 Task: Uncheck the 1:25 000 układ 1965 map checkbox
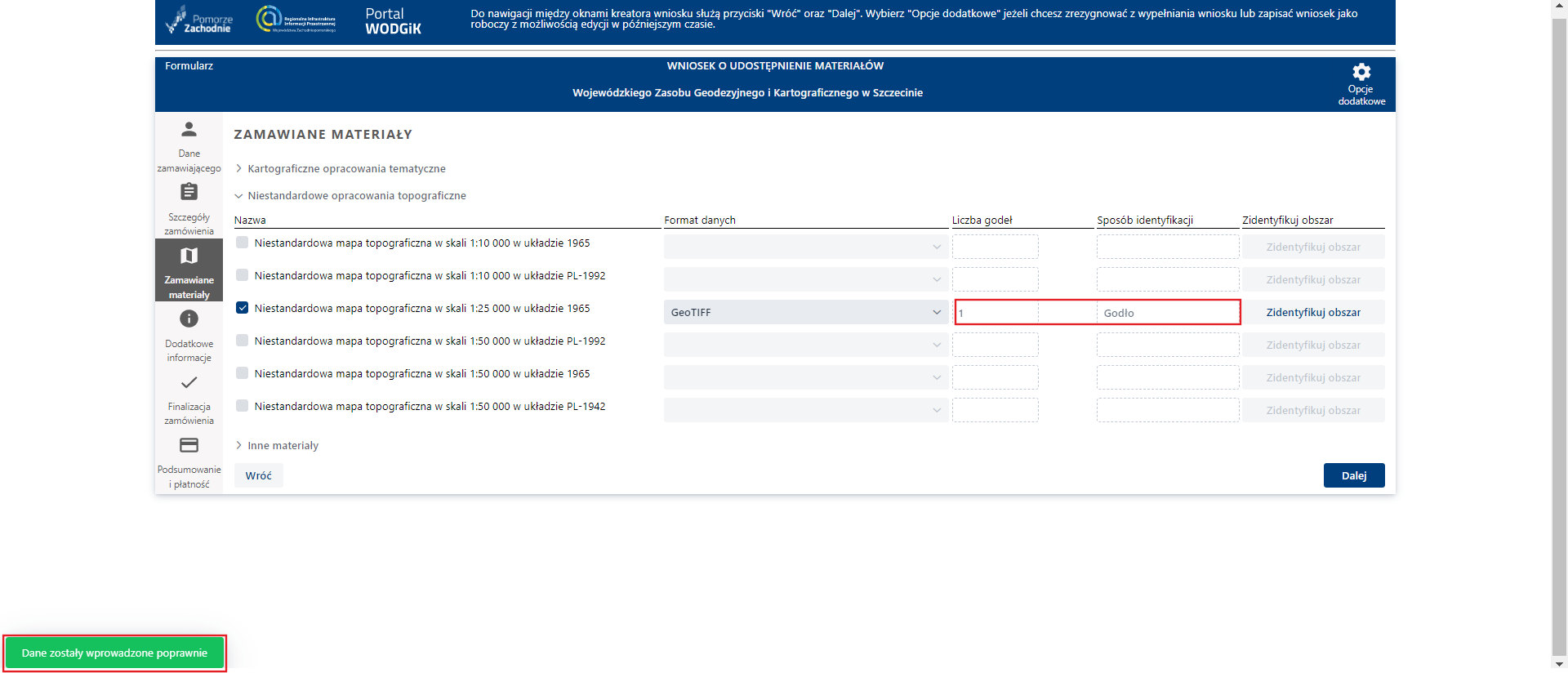click(x=243, y=308)
